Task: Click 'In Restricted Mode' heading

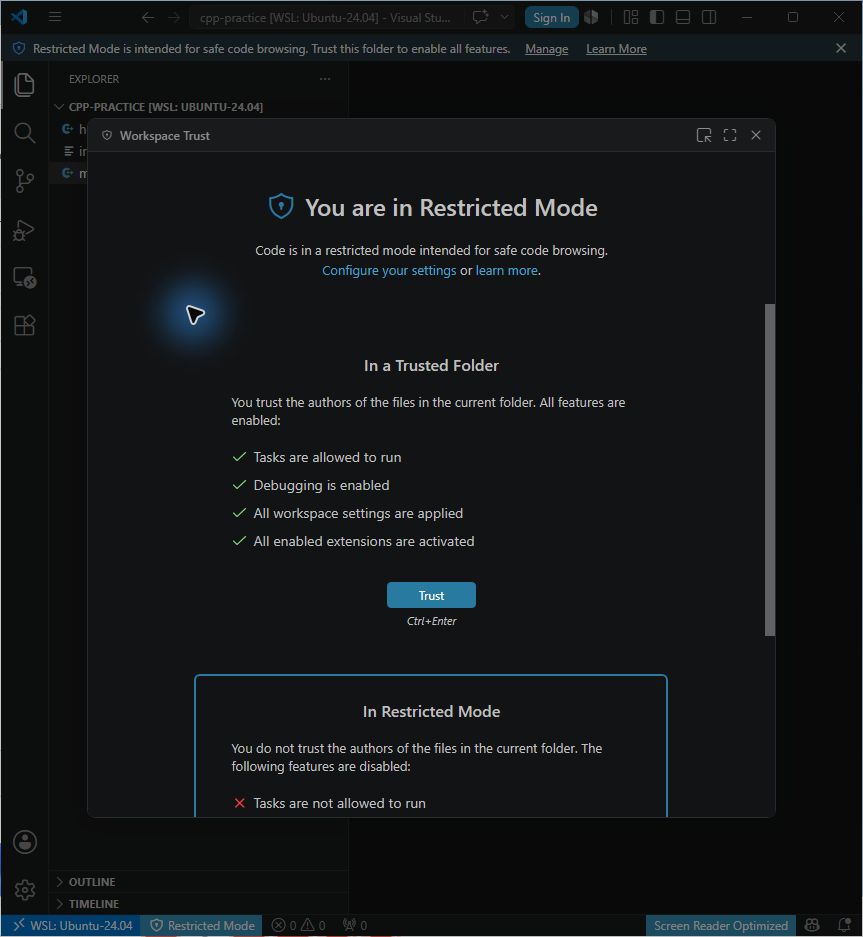Action: coord(432,712)
